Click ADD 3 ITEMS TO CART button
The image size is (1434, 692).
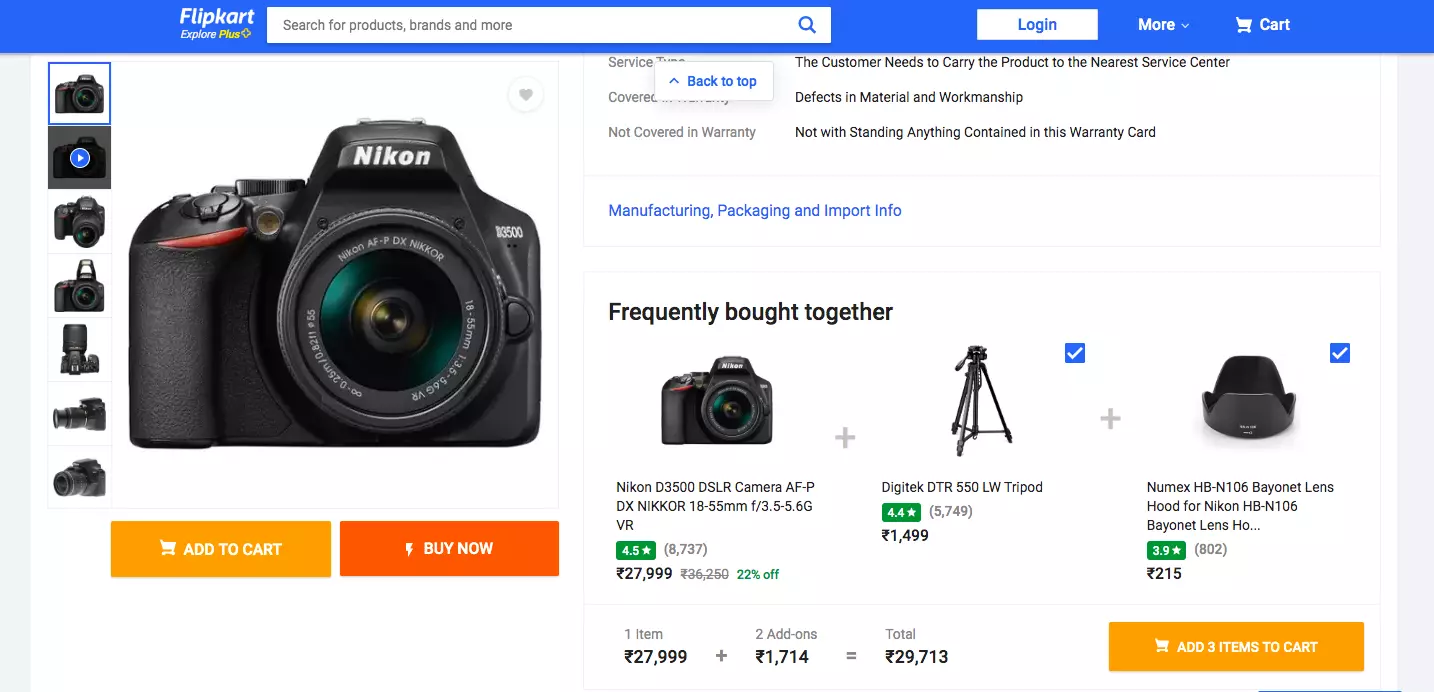click(x=1236, y=647)
